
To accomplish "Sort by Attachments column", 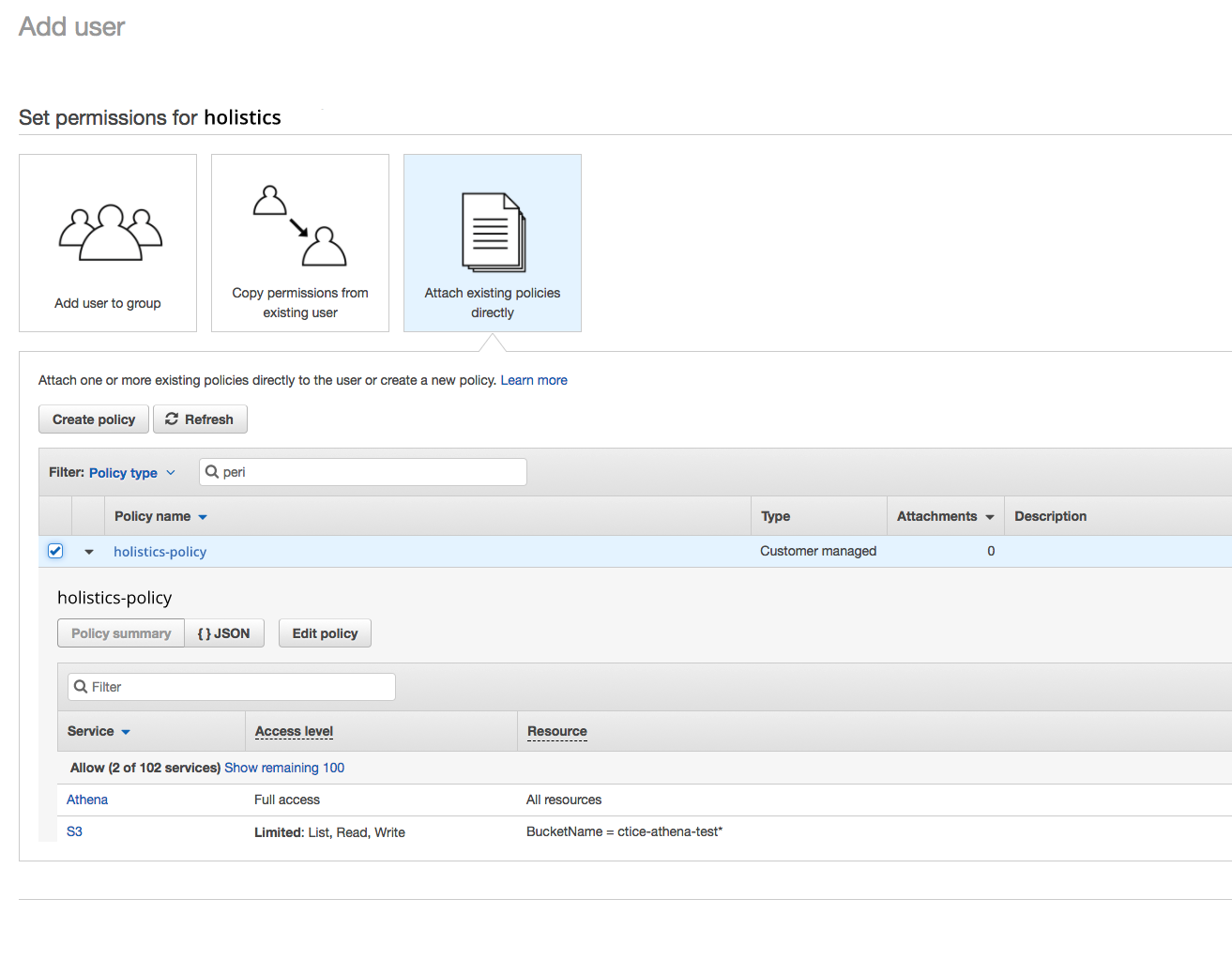I will click(945, 516).
